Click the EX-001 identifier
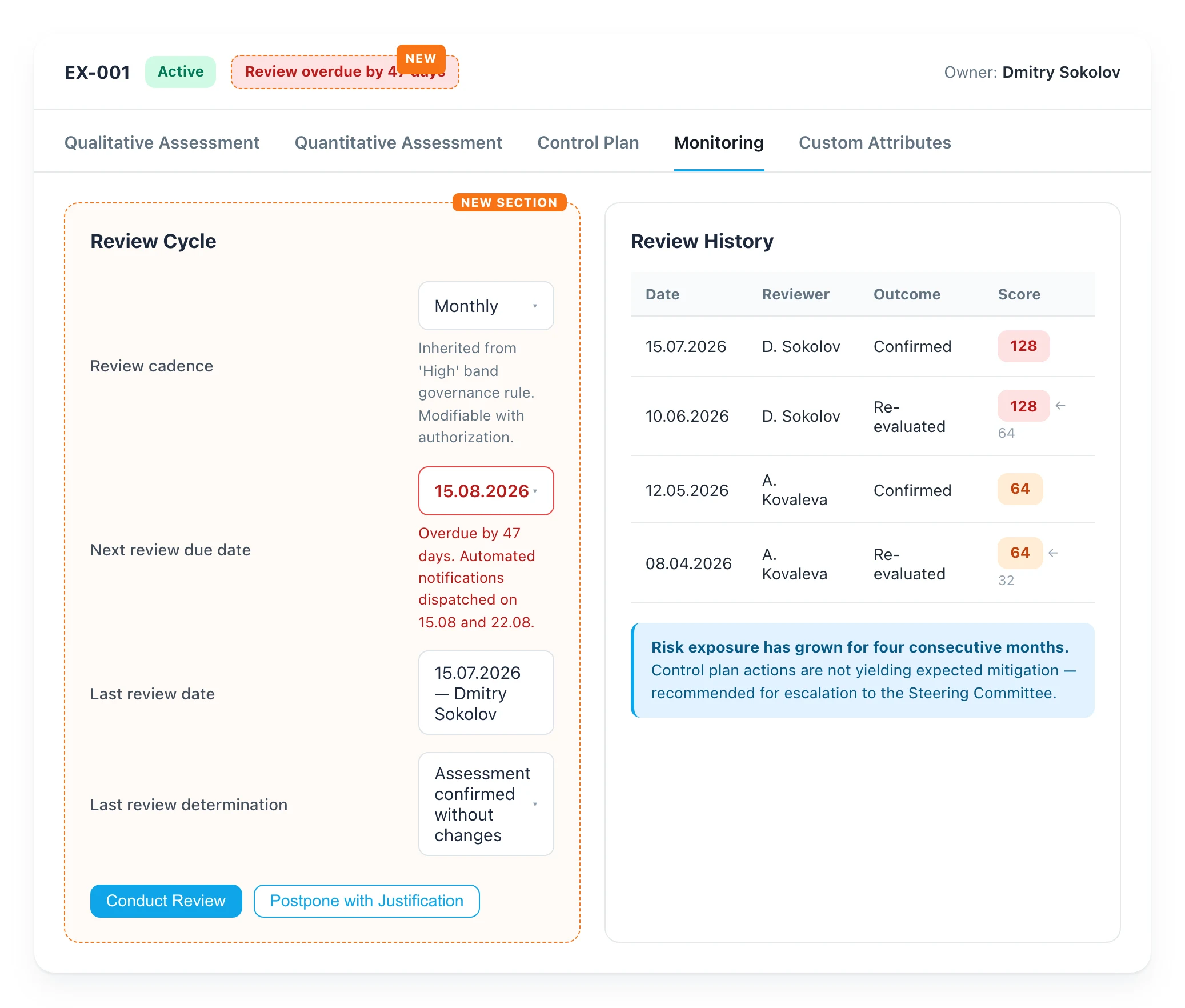This screenshot has width=1185, height=1008. point(97,73)
